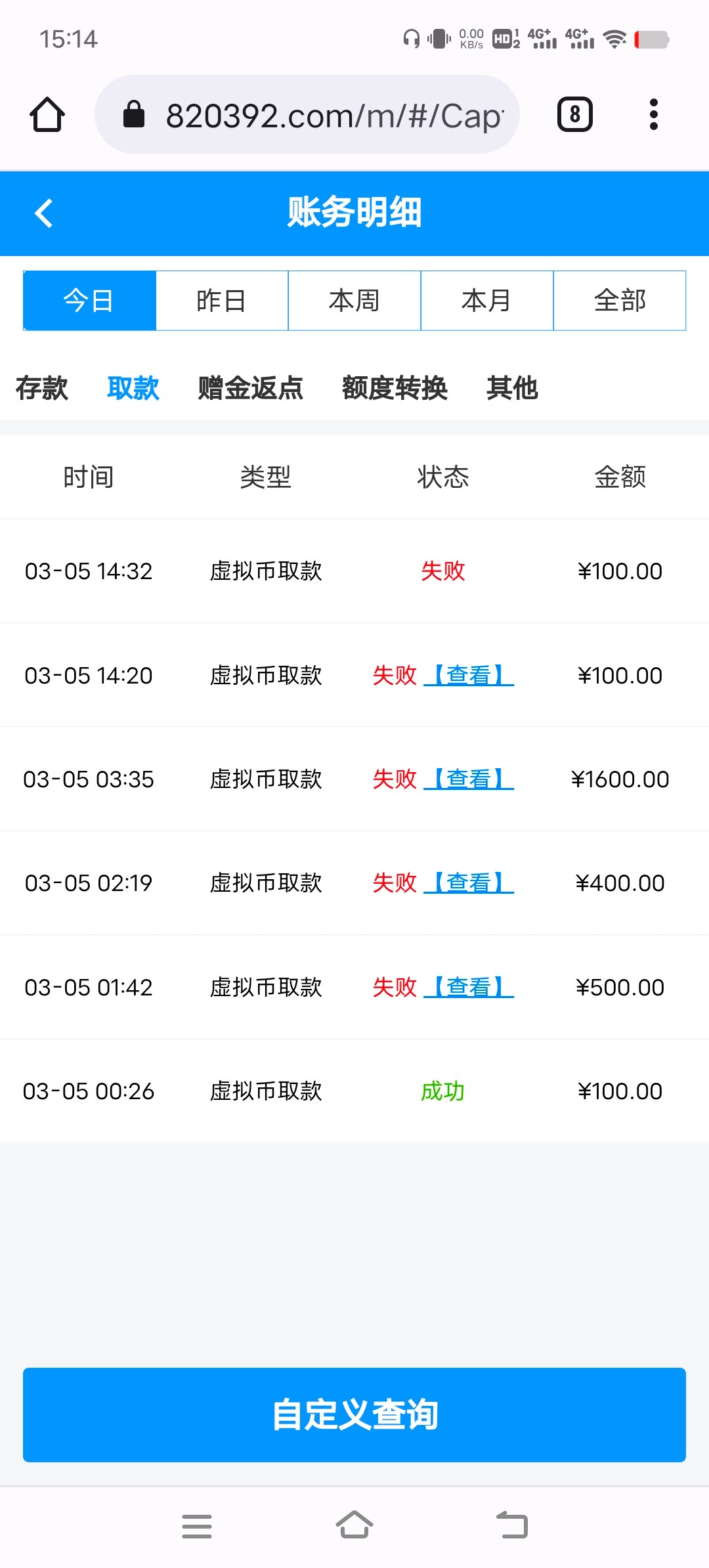
Task: Go back using the header back arrow
Action: (x=43, y=213)
